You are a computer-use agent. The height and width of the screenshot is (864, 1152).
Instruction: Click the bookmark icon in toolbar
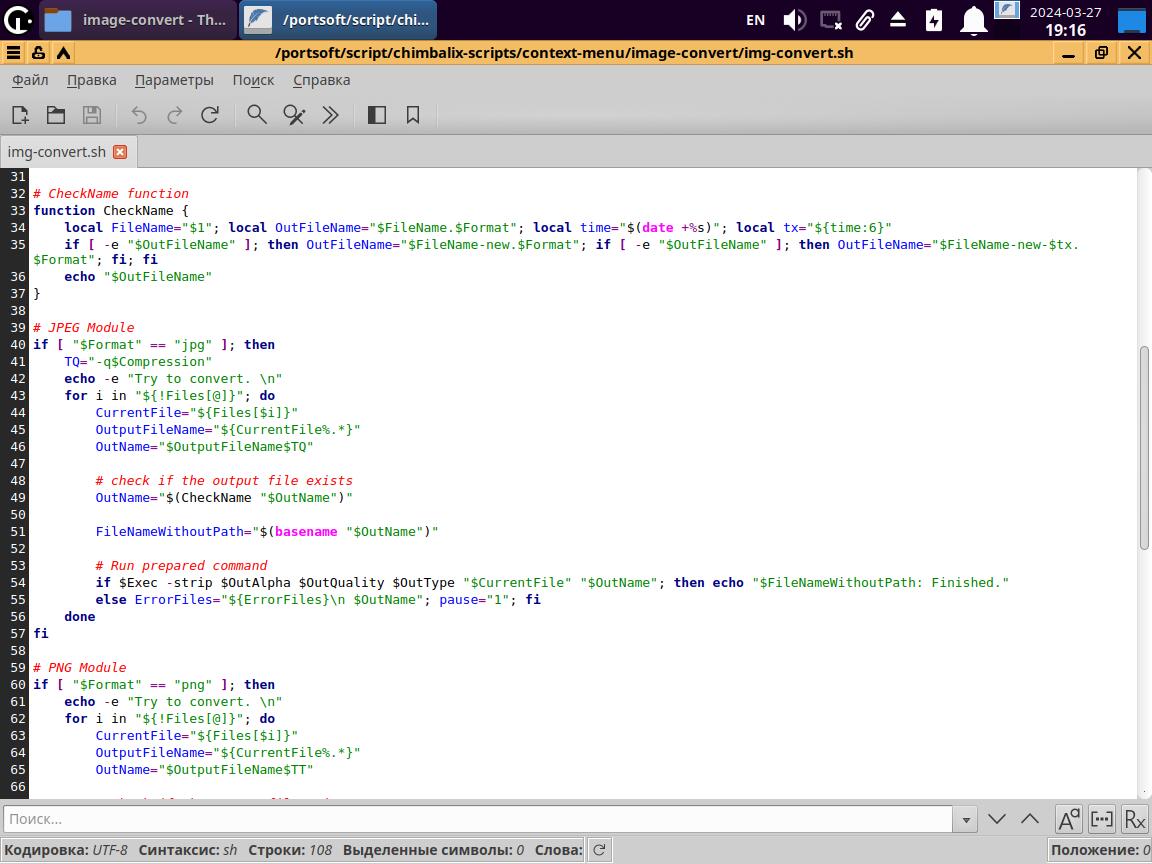(x=413, y=115)
